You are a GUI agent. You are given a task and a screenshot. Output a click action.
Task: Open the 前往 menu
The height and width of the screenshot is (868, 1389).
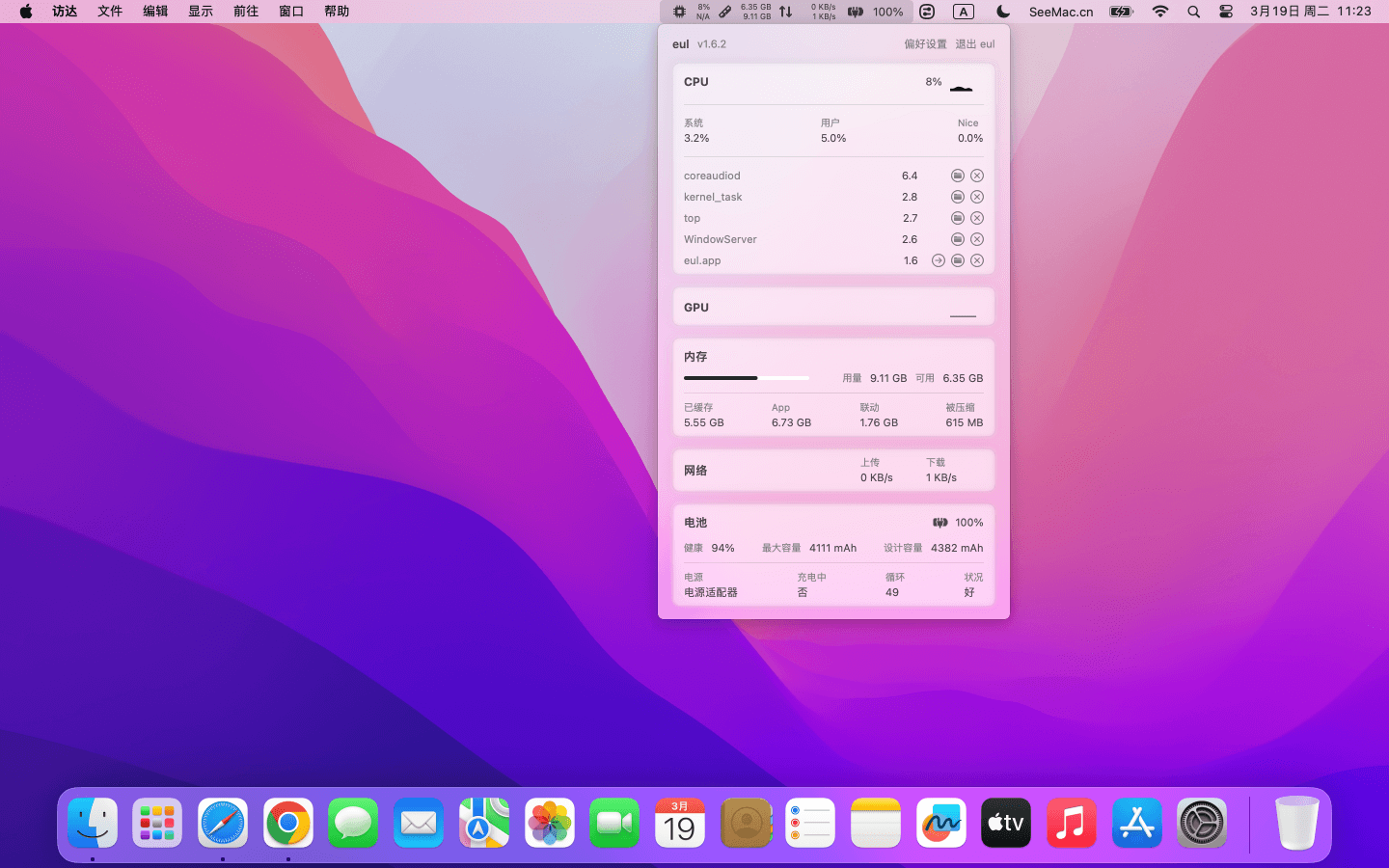click(246, 12)
